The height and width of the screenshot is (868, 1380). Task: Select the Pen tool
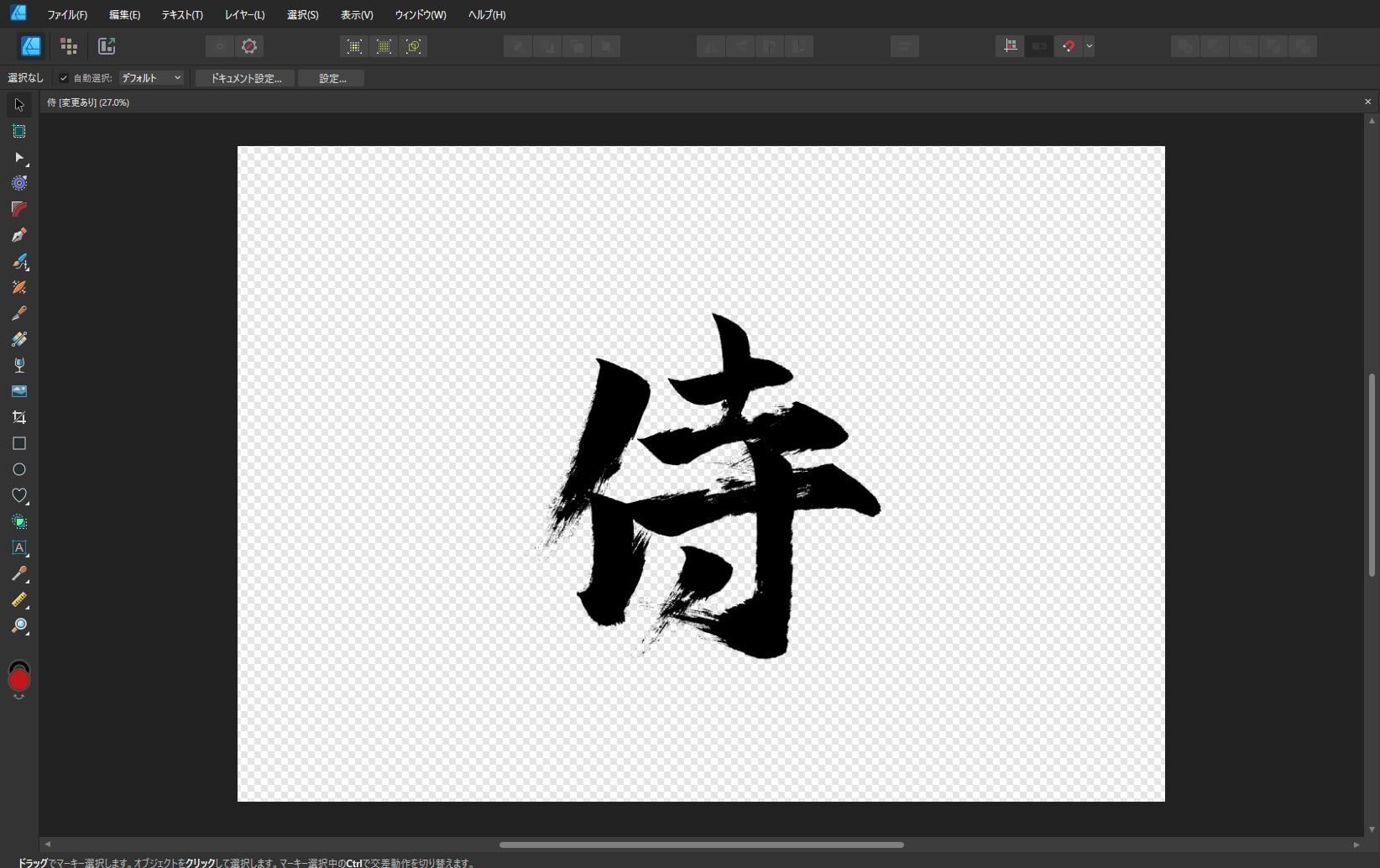tap(18, 235)
